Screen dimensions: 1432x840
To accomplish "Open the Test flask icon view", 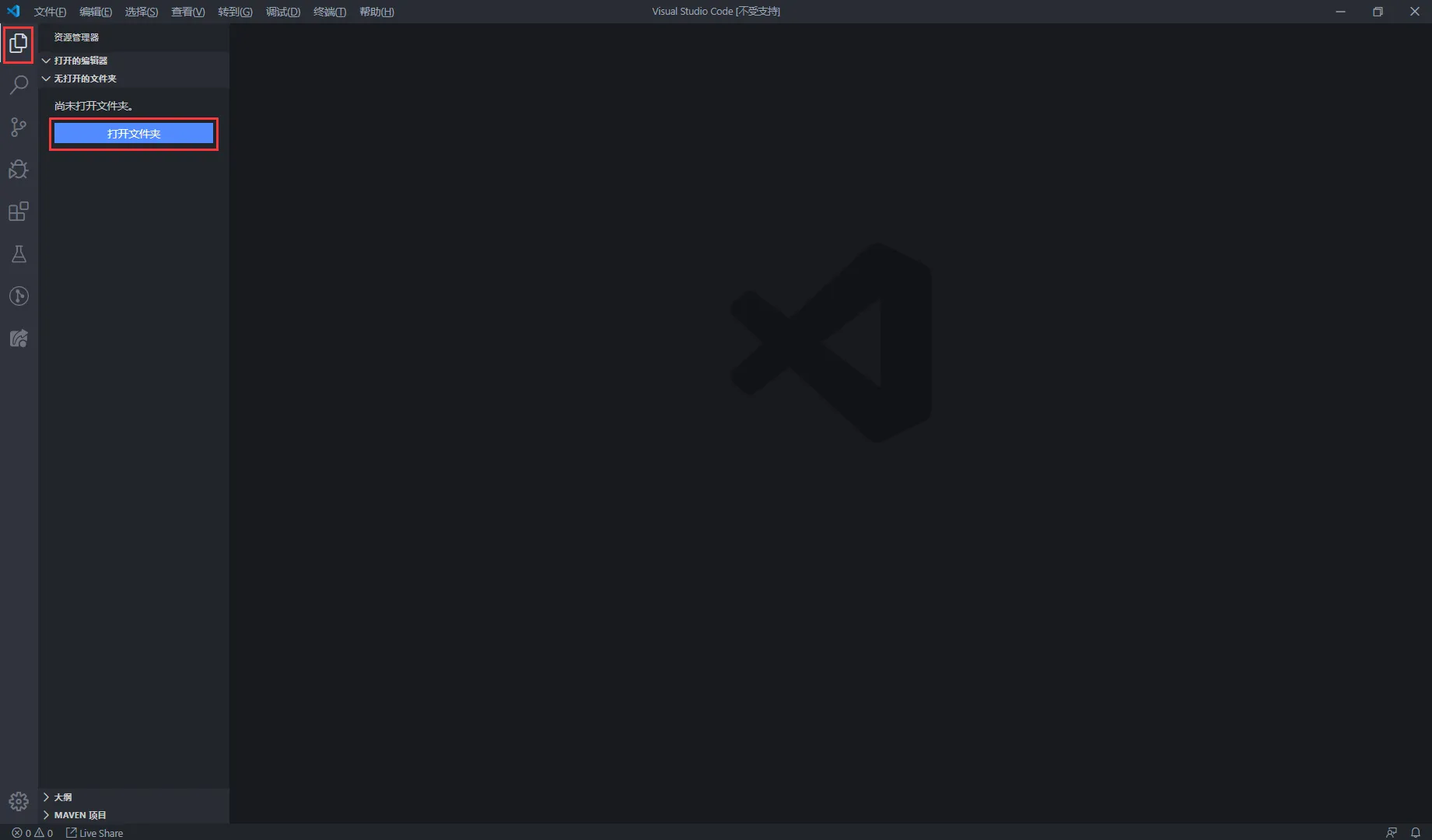I will 19,254.
